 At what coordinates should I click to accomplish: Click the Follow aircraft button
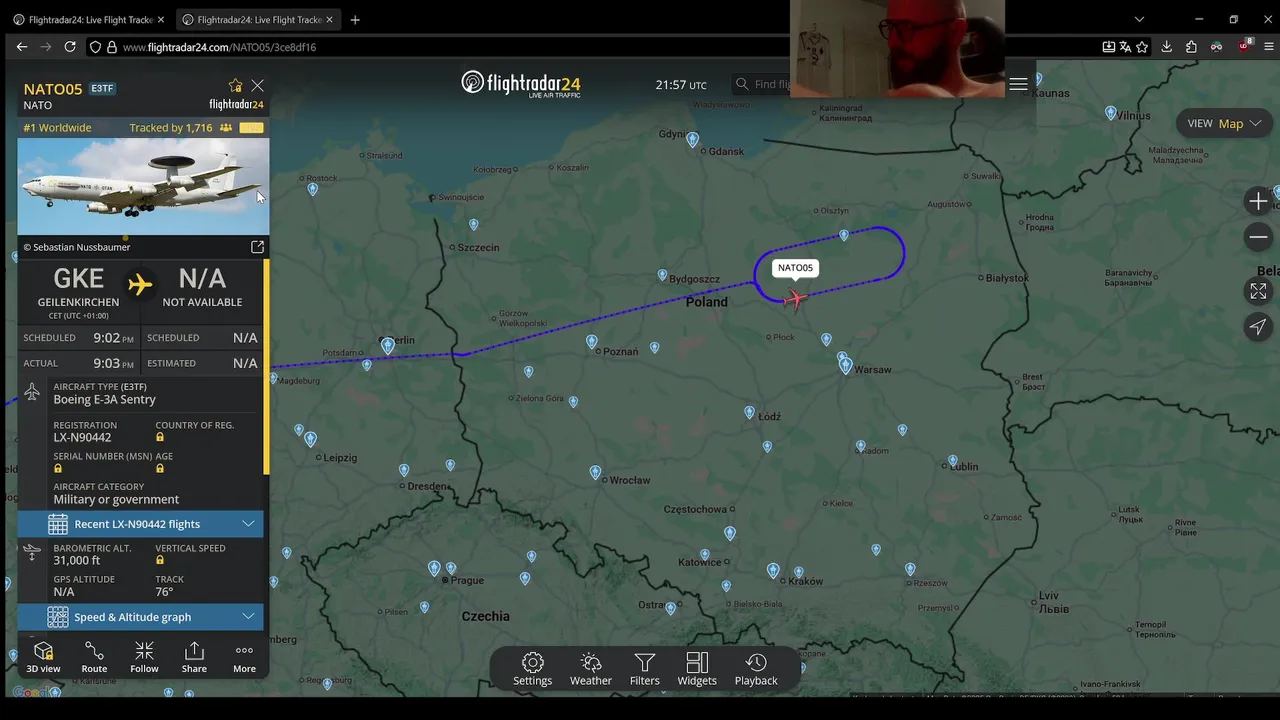pyautogui.click(x=144, y=657)
